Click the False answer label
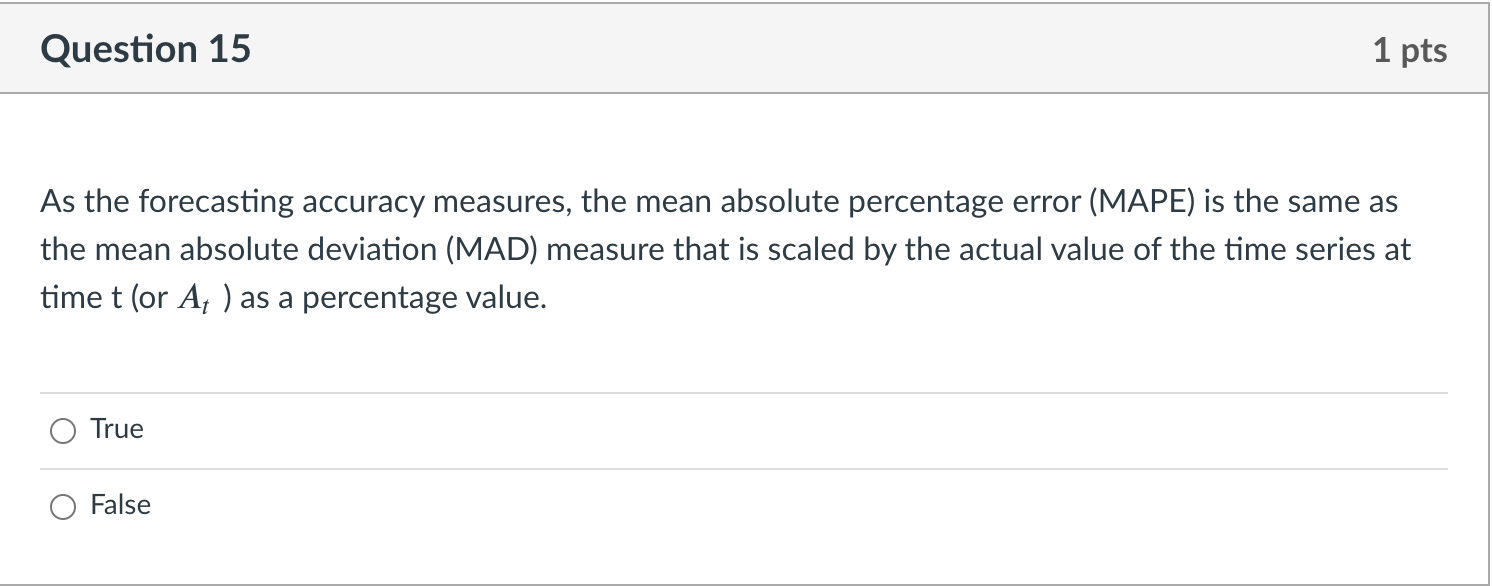Image resolution: width=1492 pixels, height=586 pixels. pyautogui.click(x=120, y=505)
